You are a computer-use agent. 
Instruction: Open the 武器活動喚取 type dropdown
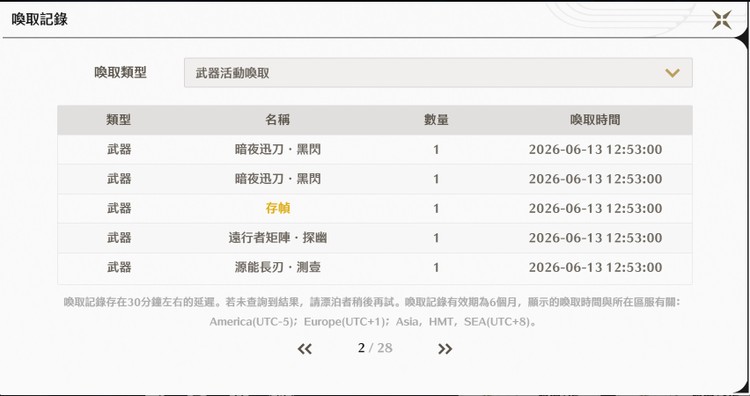tap(438, 73)
